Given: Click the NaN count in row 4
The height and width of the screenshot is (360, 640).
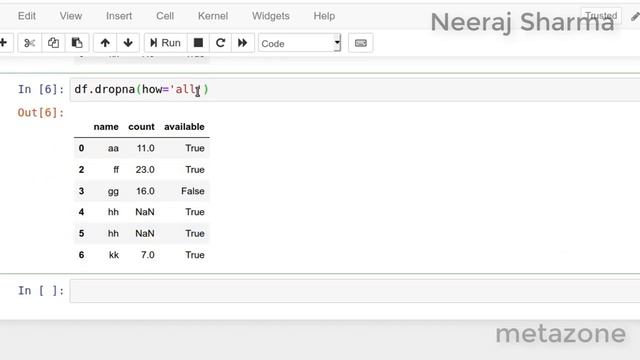Looking at the screenshot, I should (x=145, y=212).
